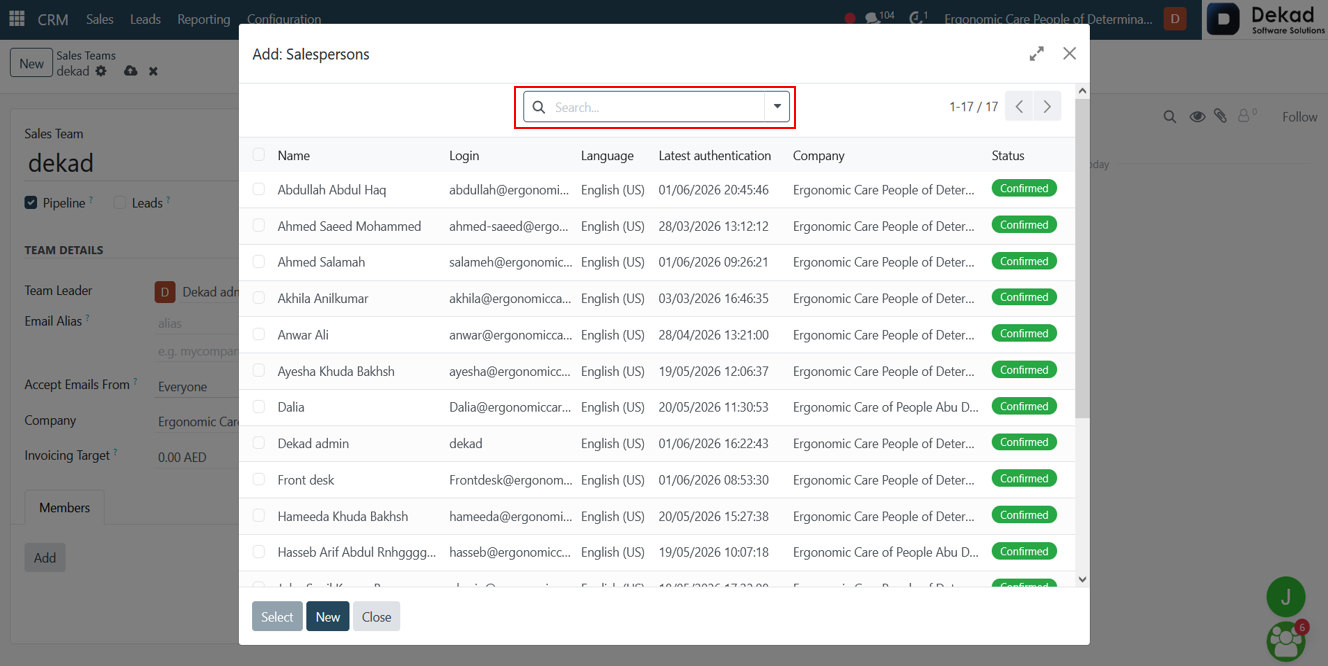
Task: Sort by the Login column header
Action: pyautogui.click(x=464, y=156)
